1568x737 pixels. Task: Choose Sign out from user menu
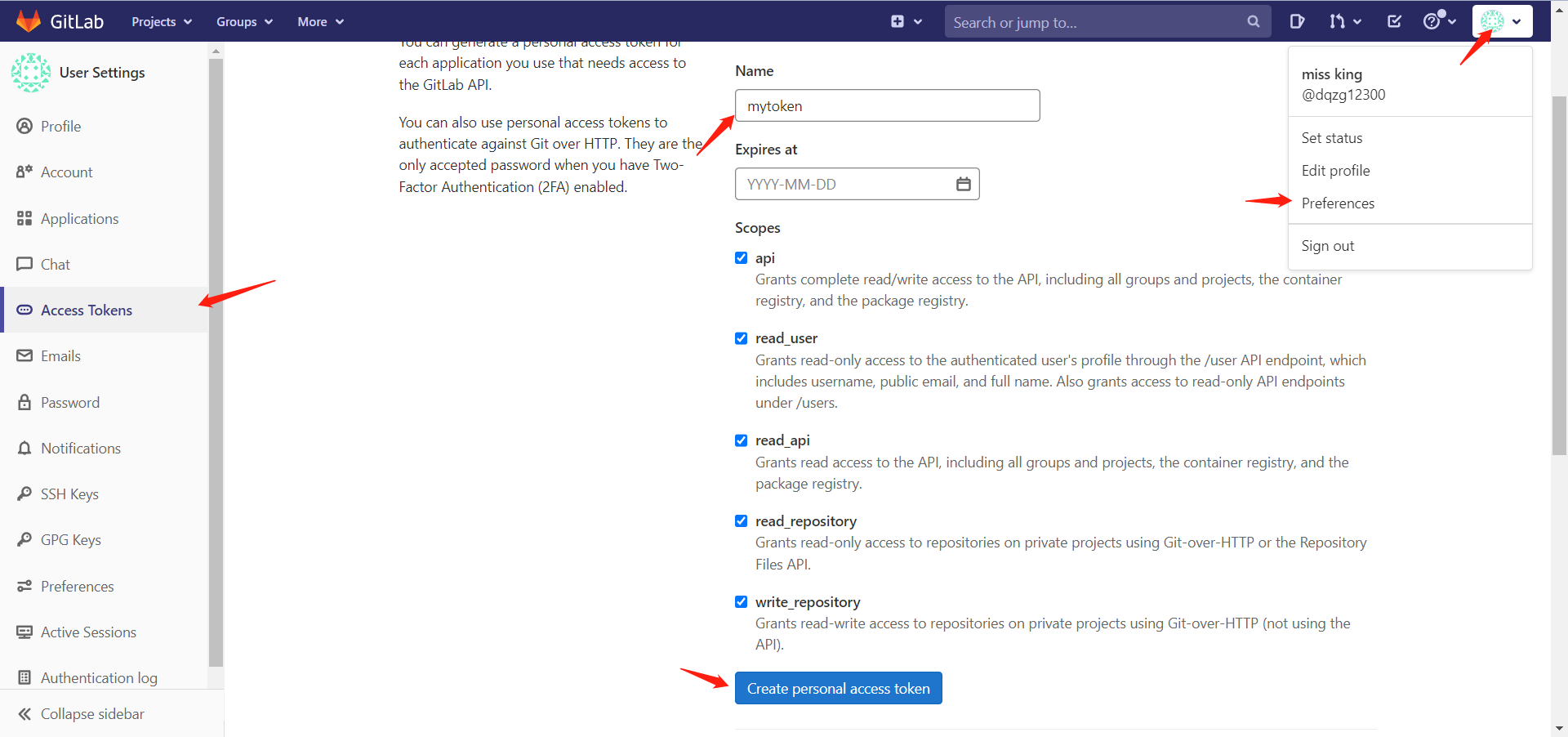tap(1327, 246)
